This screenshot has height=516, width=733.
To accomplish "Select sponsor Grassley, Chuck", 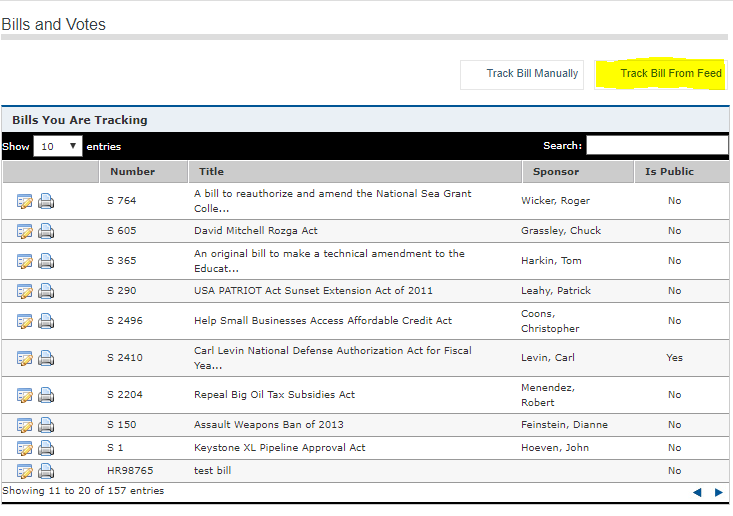I will [x=561, y=230].
